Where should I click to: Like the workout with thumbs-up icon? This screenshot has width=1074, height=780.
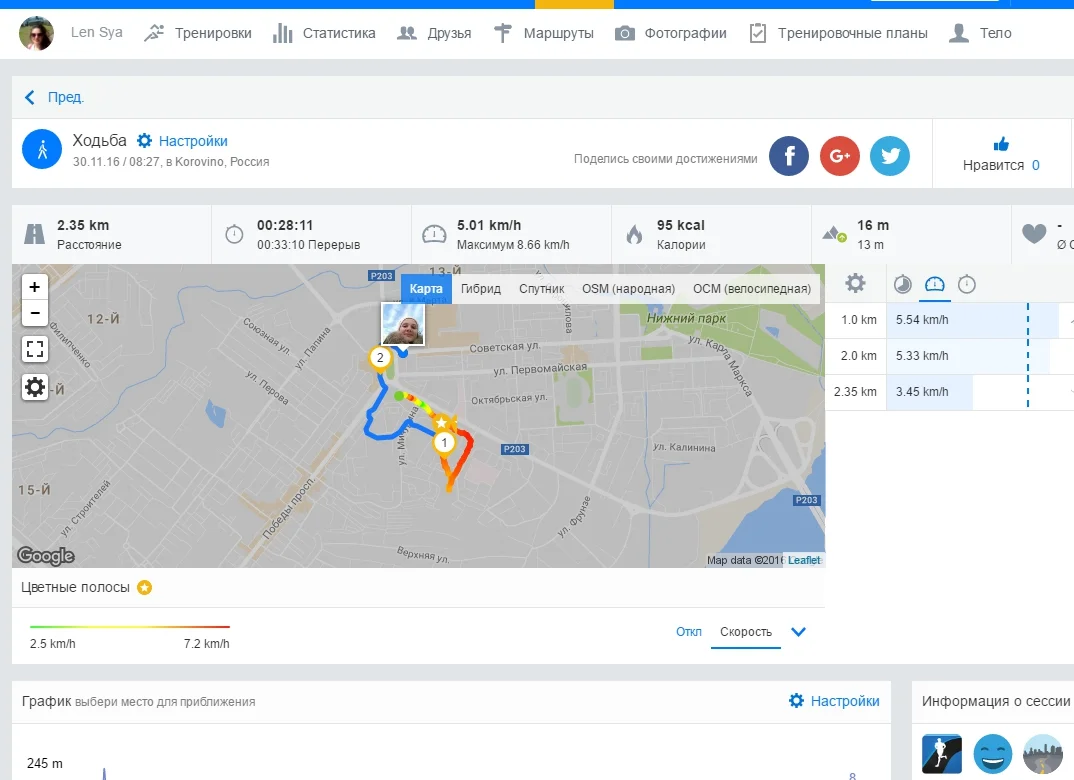[x=1001, y=144]
